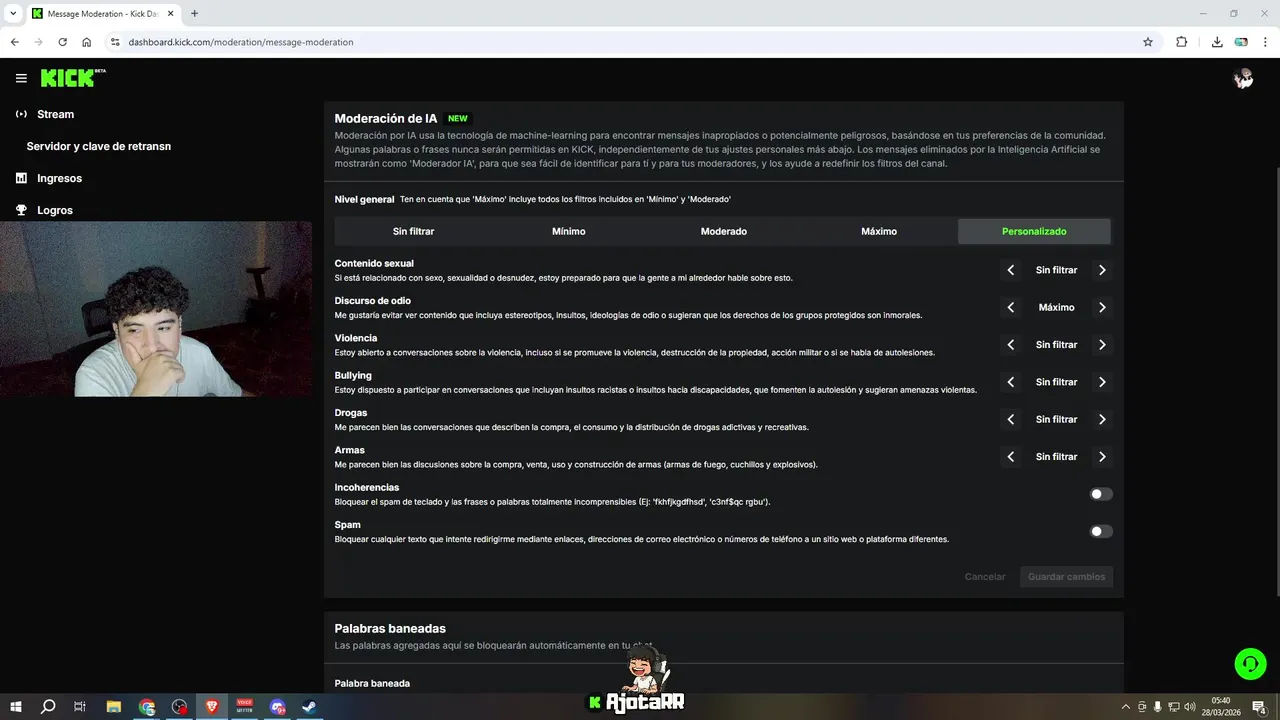This screenshot has width=1280, height=720.
Task: Raise the Violencia filter level
Action: pos(1102,344)
